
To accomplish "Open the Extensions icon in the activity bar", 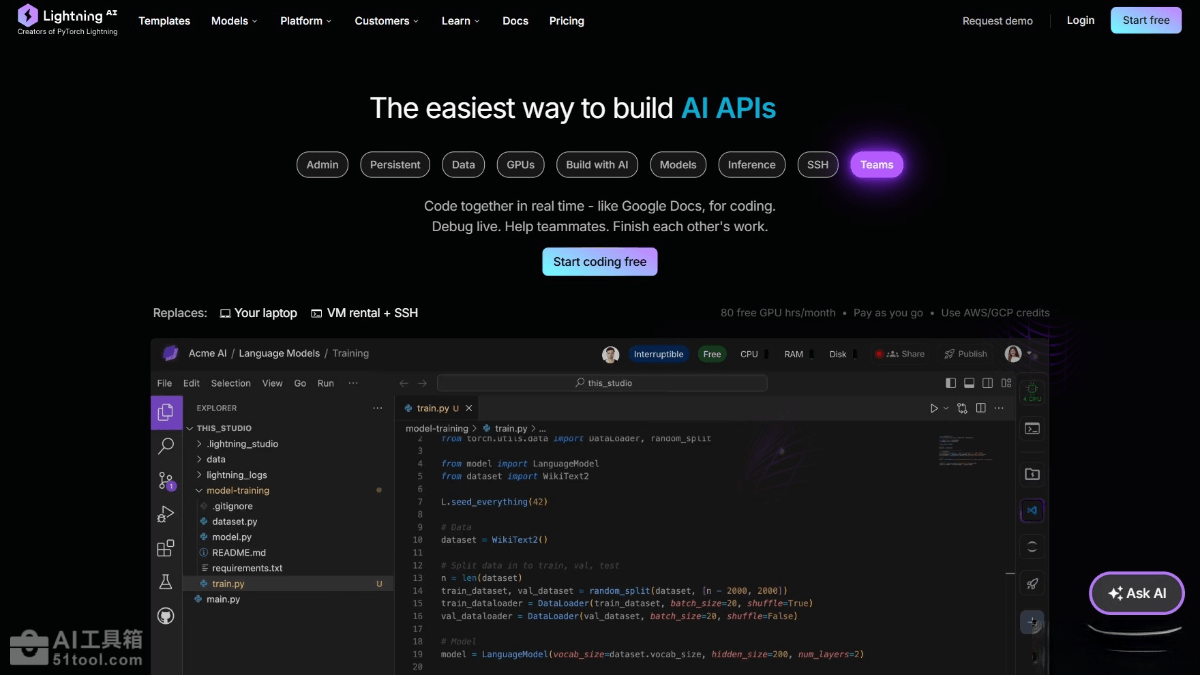I will [166, 548].
